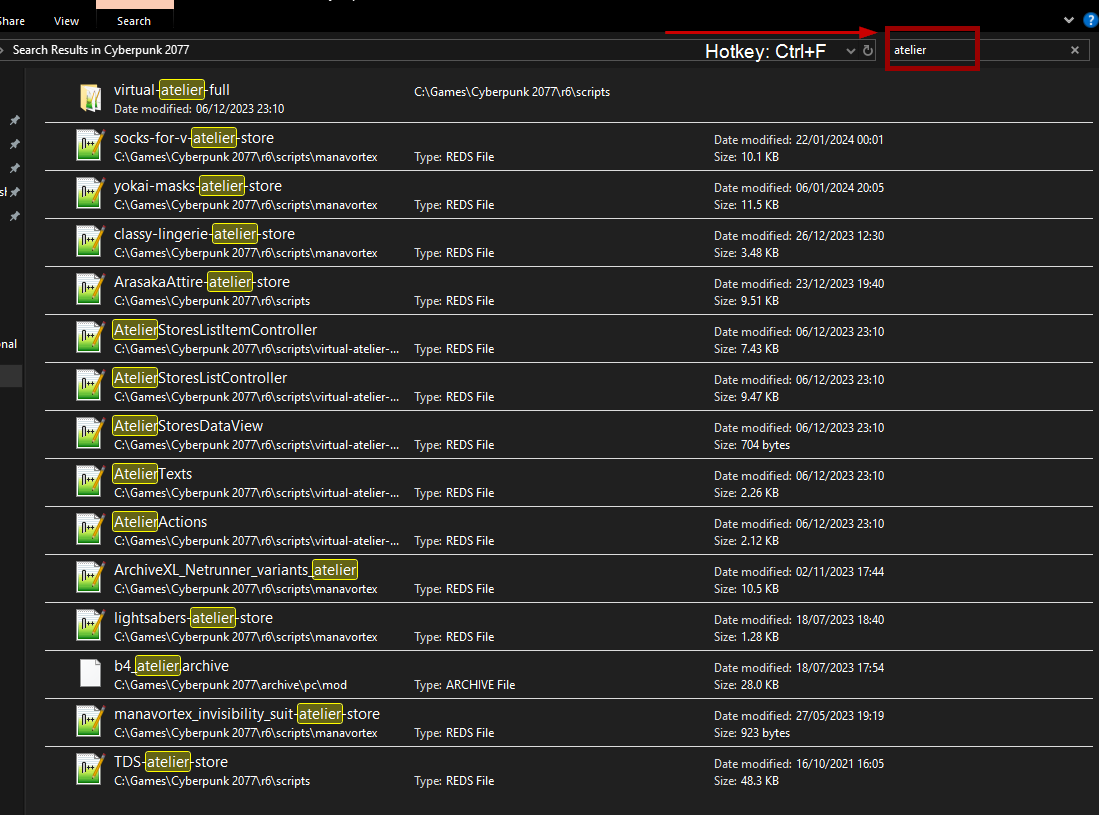Select the manavortex_invisibility_suit-atelier-store file
The width and height of the screenshot is (1099, 815).
247,714
